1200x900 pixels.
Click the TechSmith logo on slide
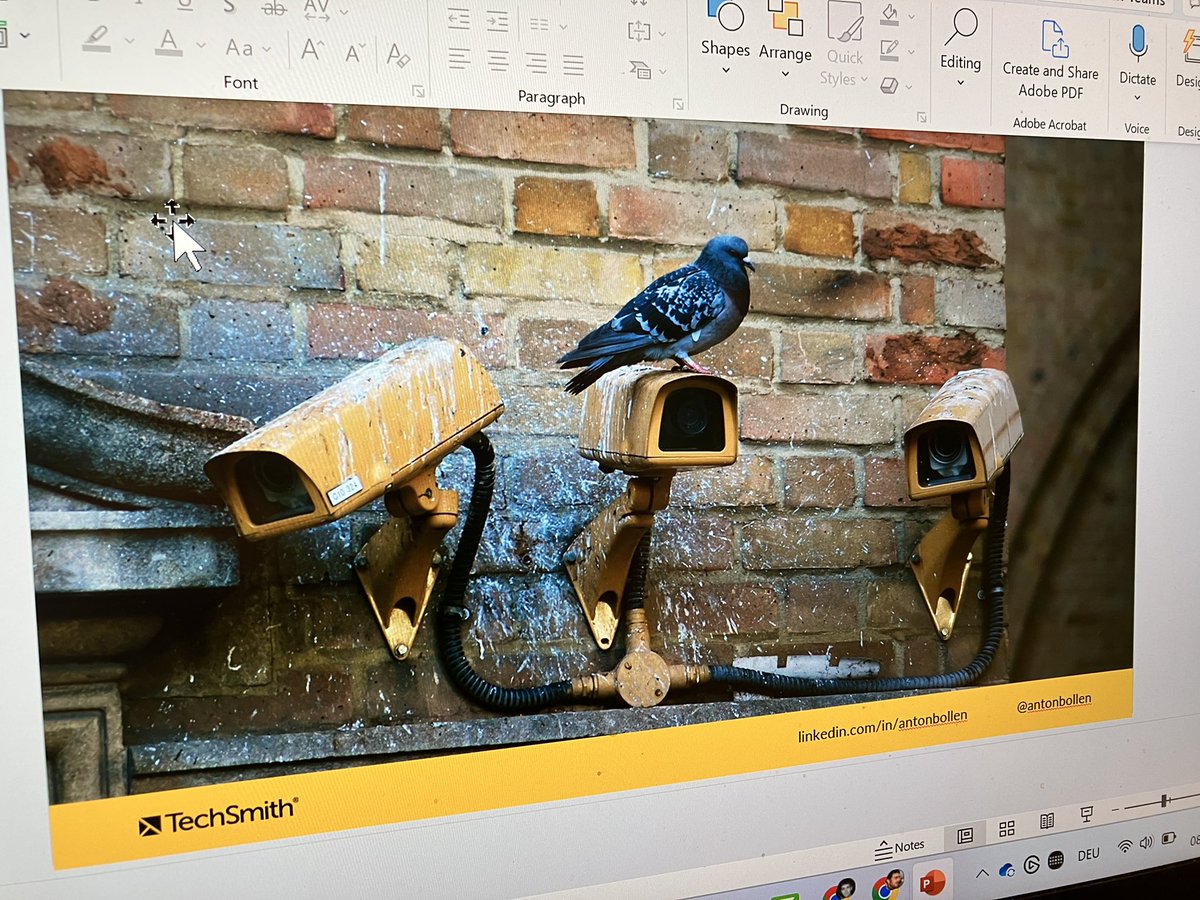218,815
